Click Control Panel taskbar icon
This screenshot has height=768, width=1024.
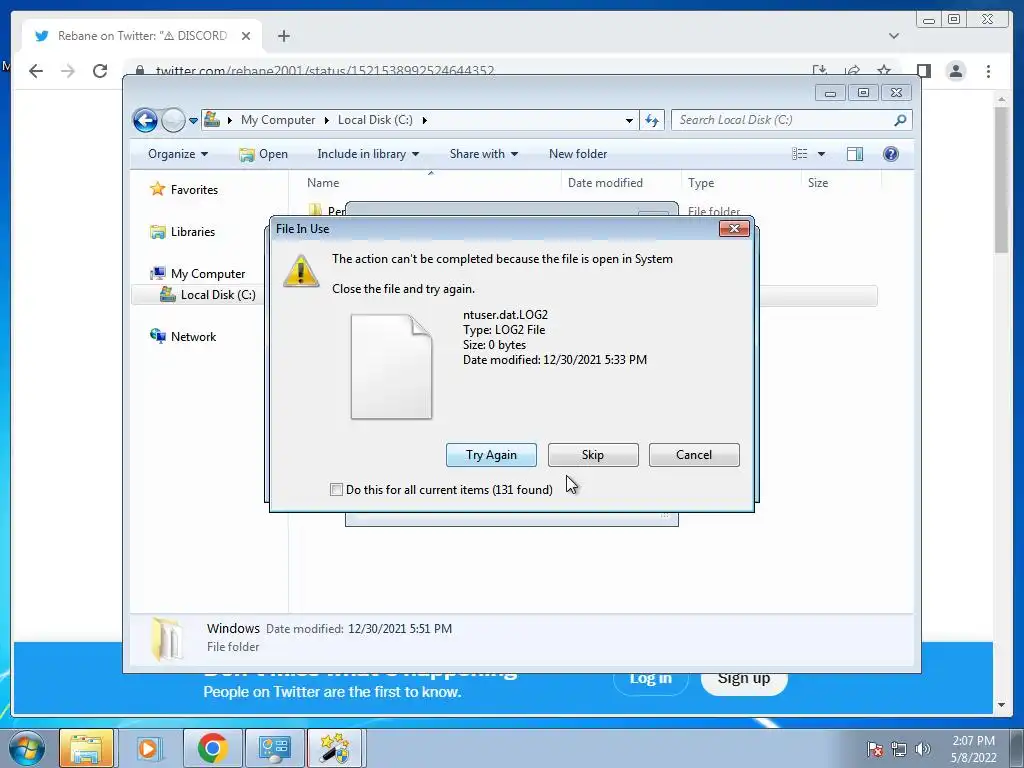pos(274,748)
